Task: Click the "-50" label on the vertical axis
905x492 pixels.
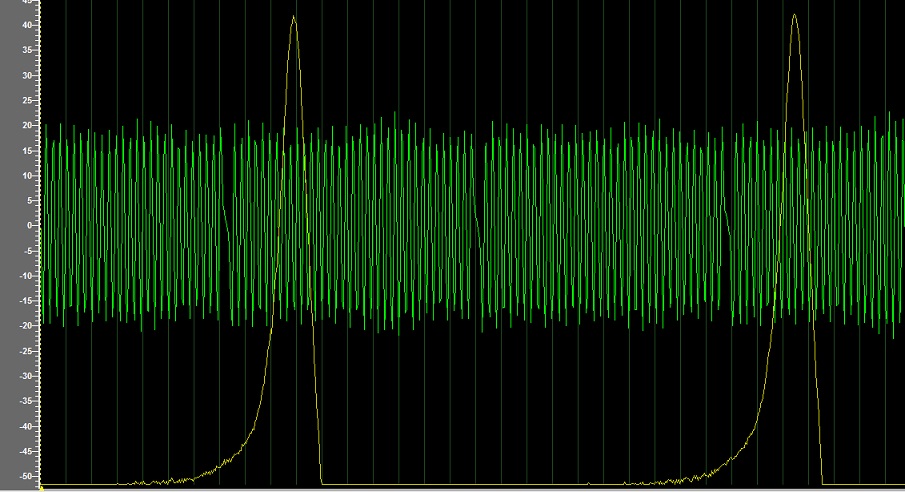Action: 25,476
